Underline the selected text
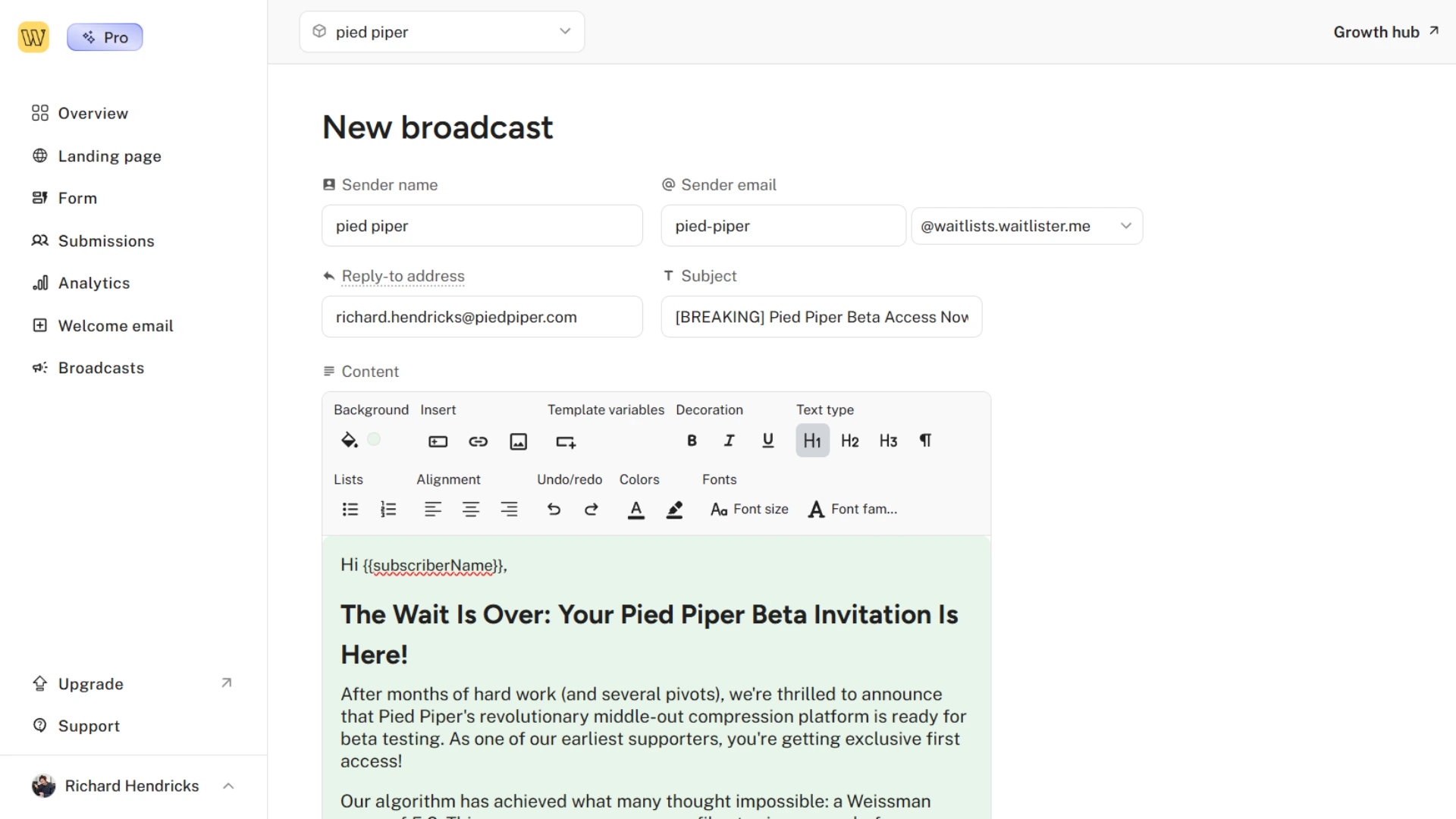Screen dimensions: 1456x819 tap(767, 440)
